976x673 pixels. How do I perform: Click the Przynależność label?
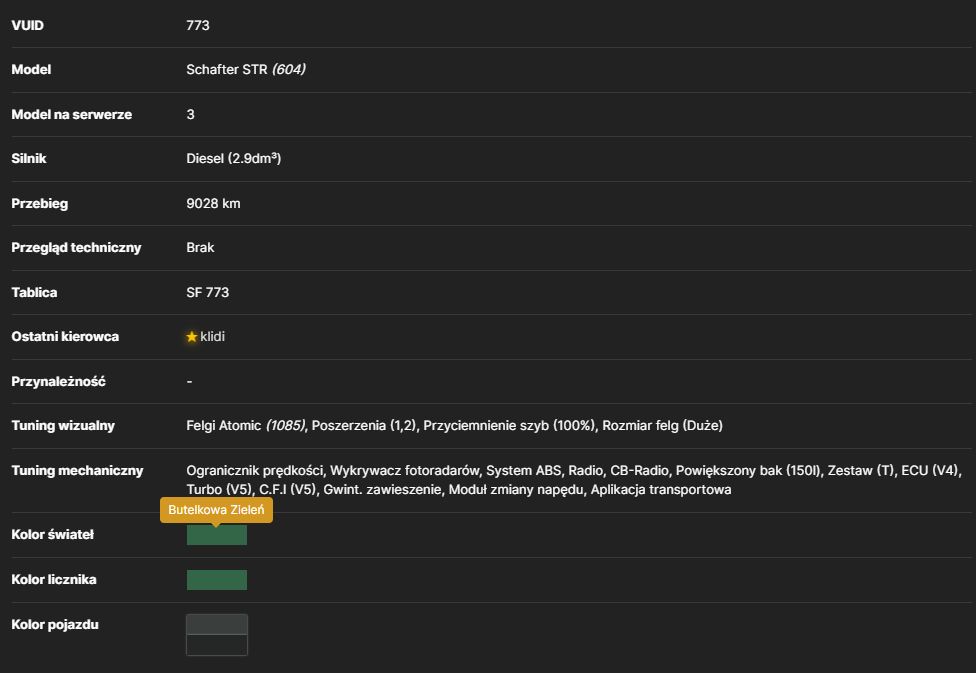point(59,382)
